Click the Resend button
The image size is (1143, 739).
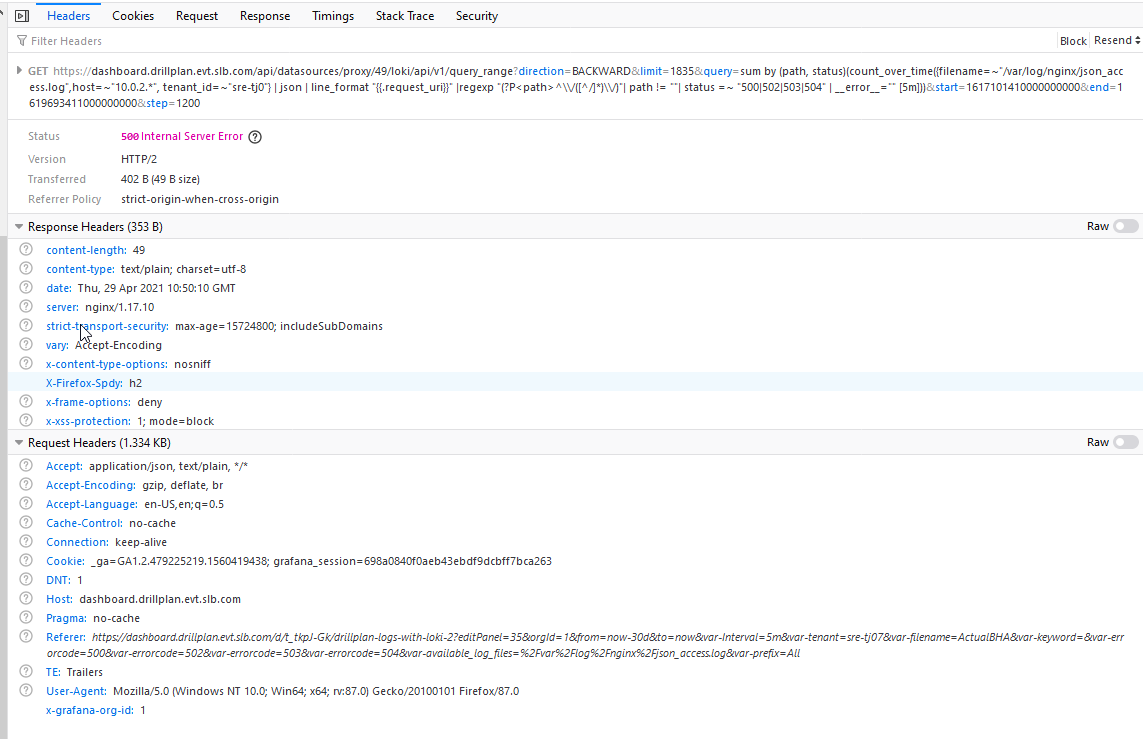1113,41
